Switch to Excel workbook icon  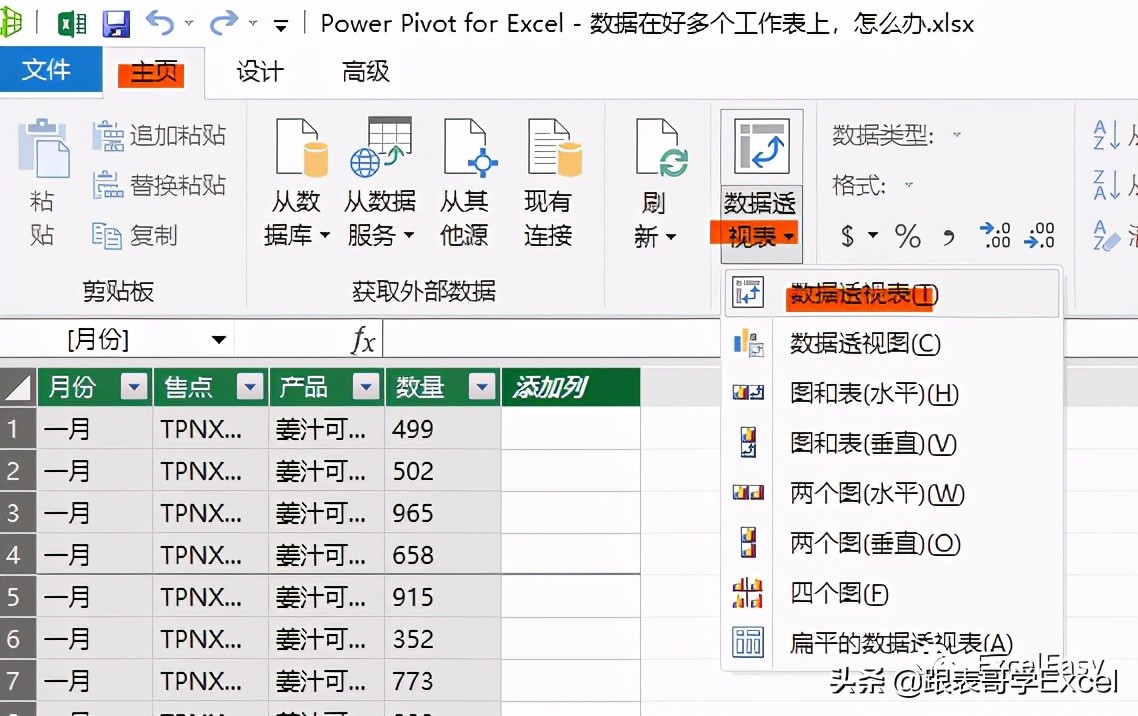[72, 23]
